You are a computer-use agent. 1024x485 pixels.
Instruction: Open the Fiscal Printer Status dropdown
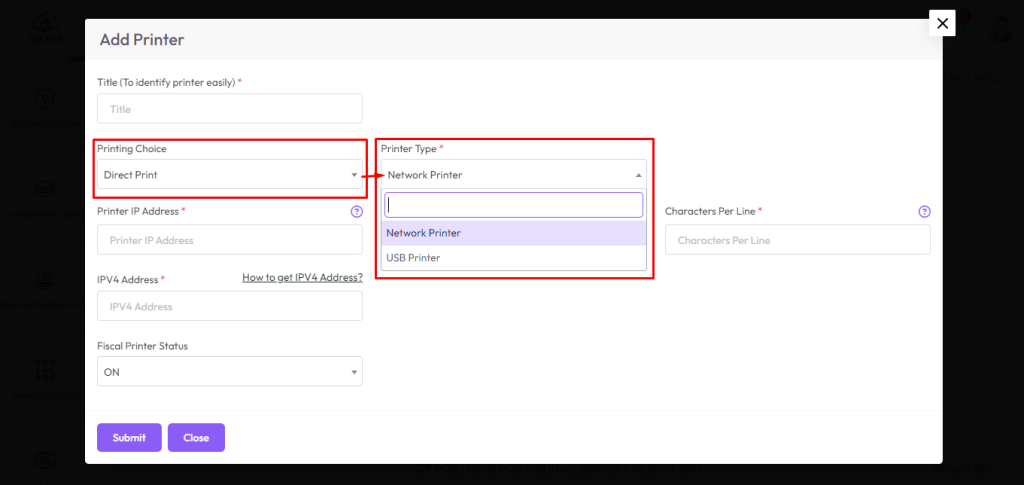pos(230,371)
